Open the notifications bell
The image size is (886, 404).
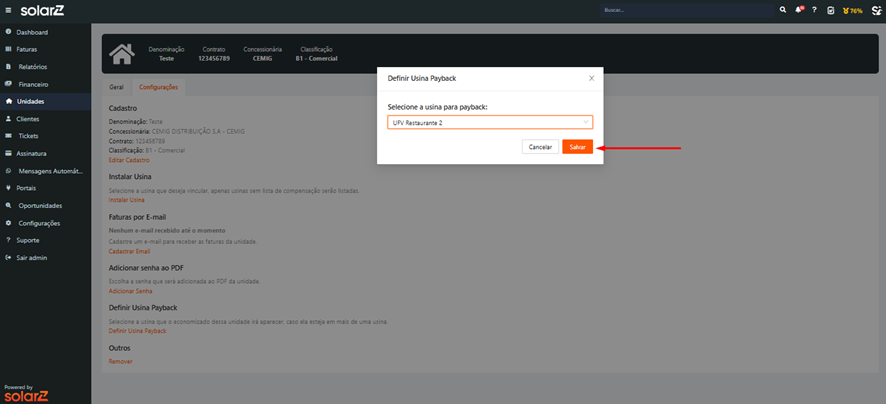798,10
